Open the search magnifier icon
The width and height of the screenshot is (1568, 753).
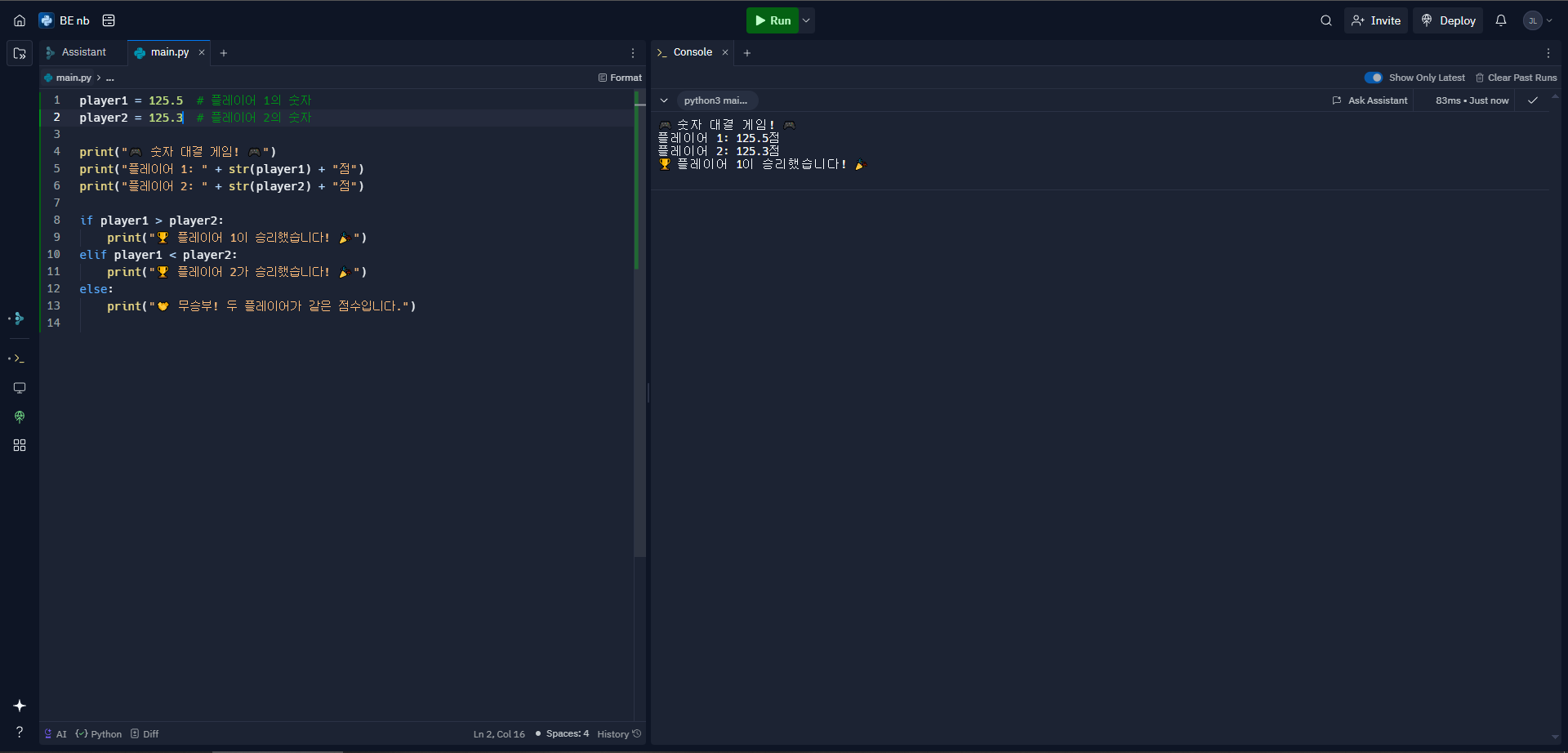tap(1326, 20)
